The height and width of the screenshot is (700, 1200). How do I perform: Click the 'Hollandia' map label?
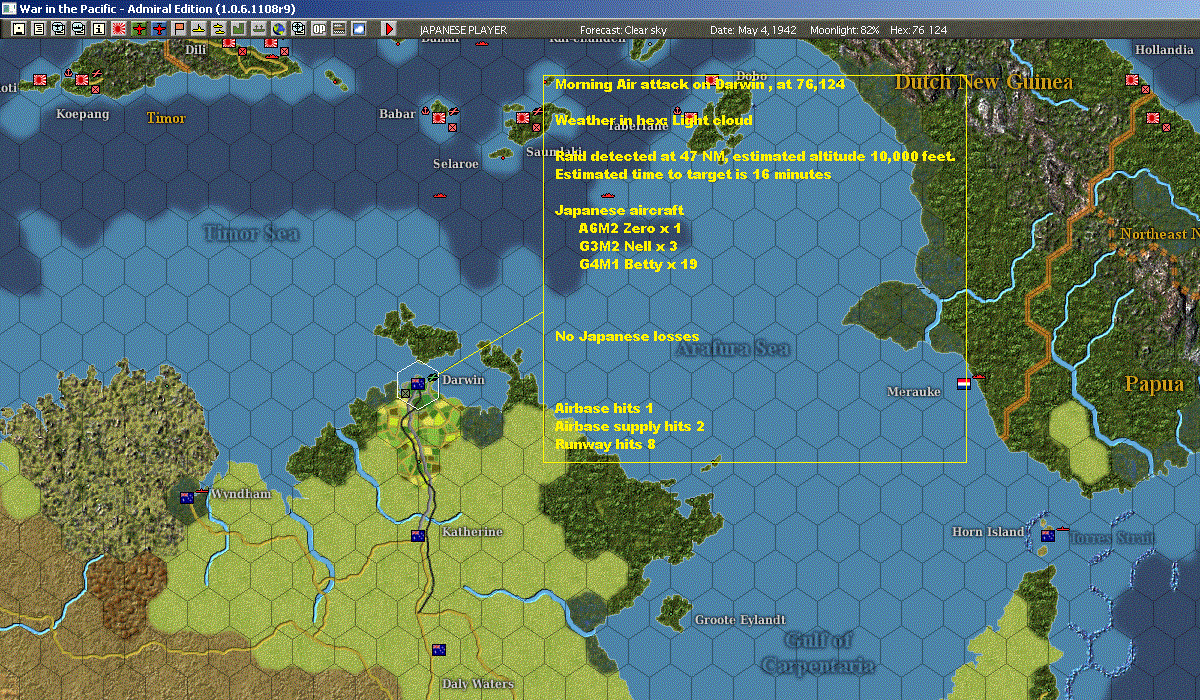(x=1164, y=49)
